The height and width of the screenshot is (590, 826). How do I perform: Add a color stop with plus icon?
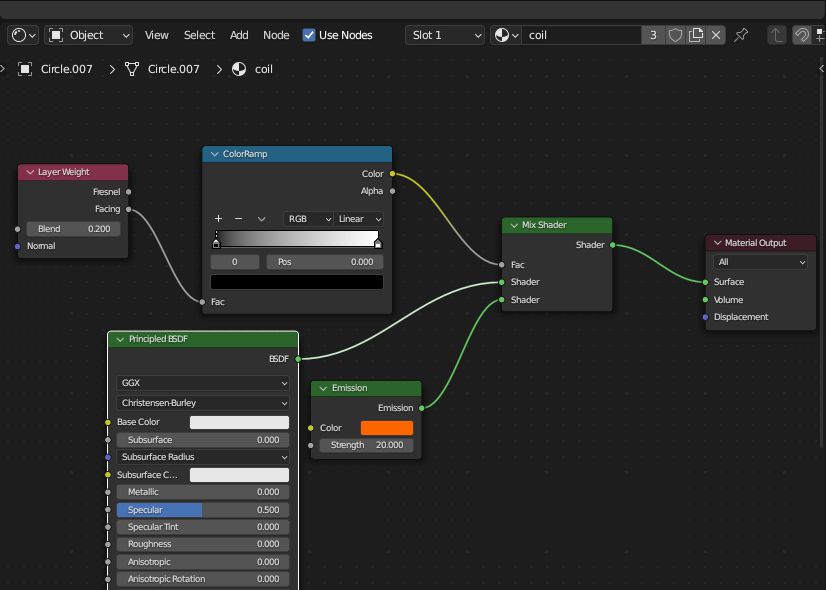218,218
